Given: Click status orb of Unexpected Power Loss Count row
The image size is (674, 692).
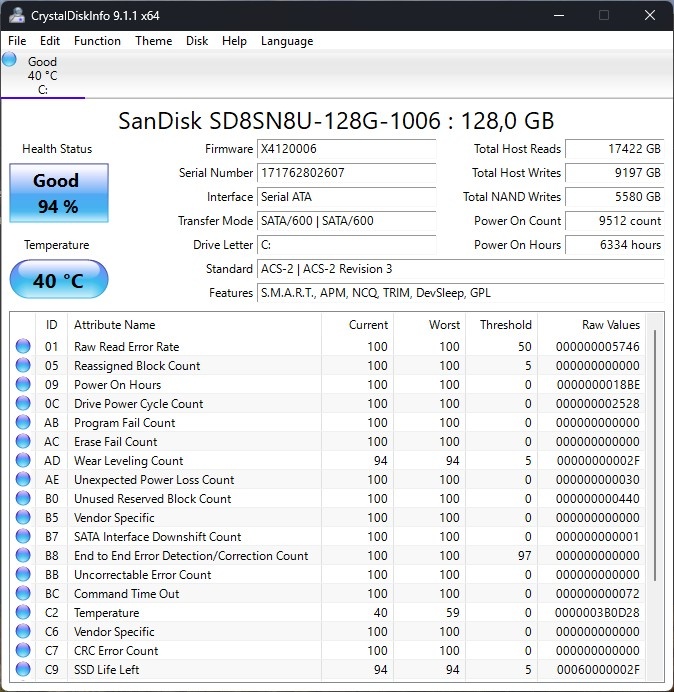Looking at the screenshot, I should click(23, 479).
